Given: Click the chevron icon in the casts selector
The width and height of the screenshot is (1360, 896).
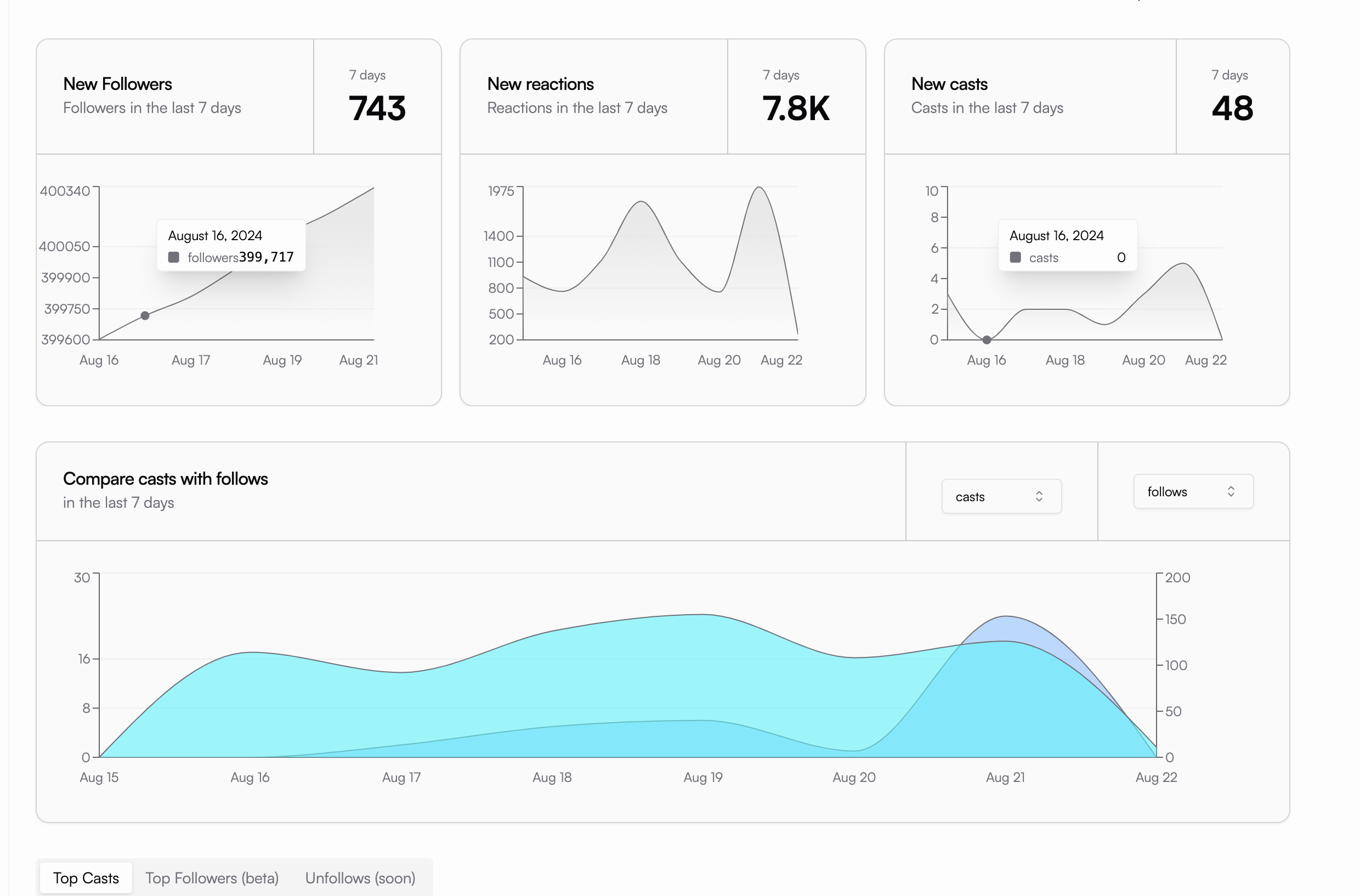Looking at the screenshot, I should (1039, 496).
